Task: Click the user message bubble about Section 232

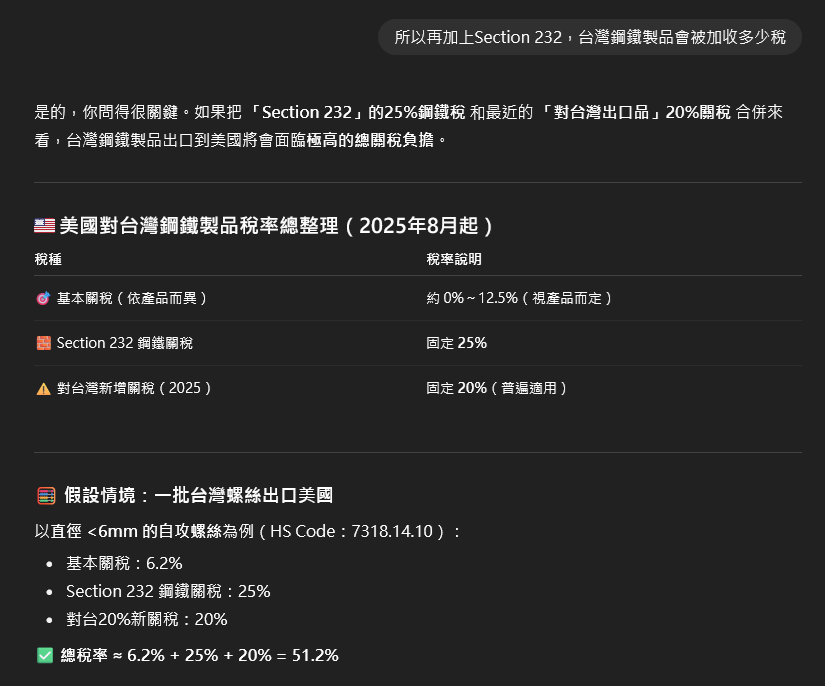Action: [x=590, y=37]
